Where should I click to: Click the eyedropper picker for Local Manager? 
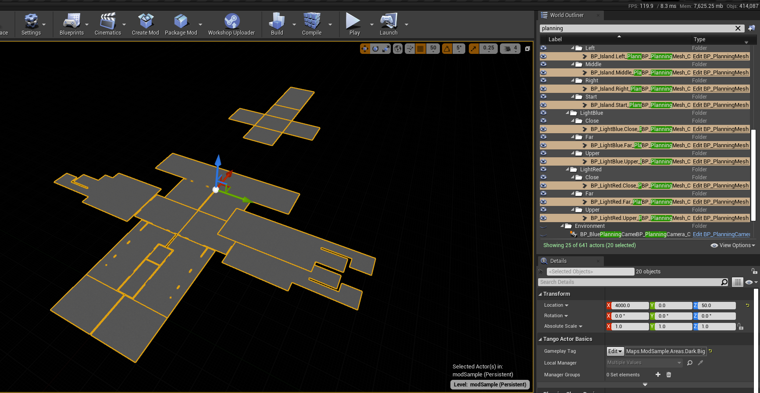click(x=700, y=363)
